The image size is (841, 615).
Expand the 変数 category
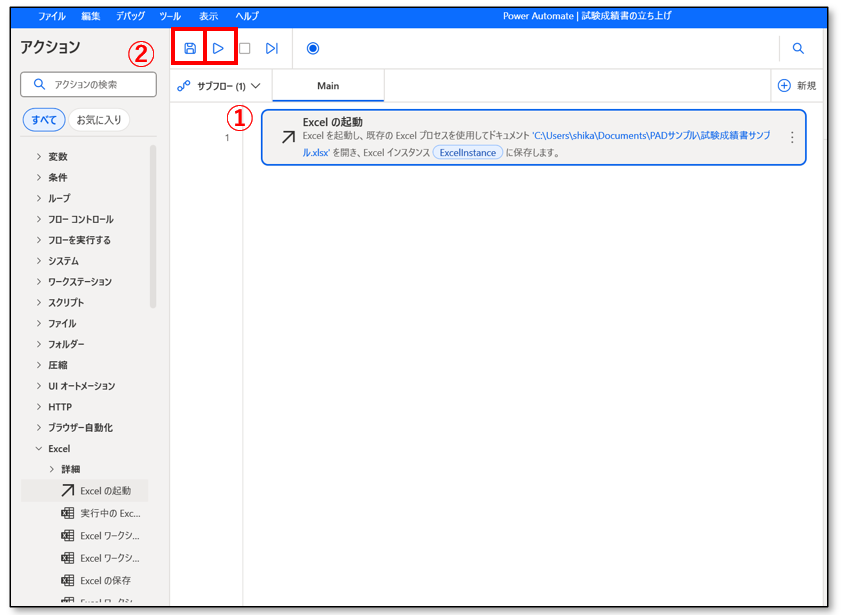point(58,157)
